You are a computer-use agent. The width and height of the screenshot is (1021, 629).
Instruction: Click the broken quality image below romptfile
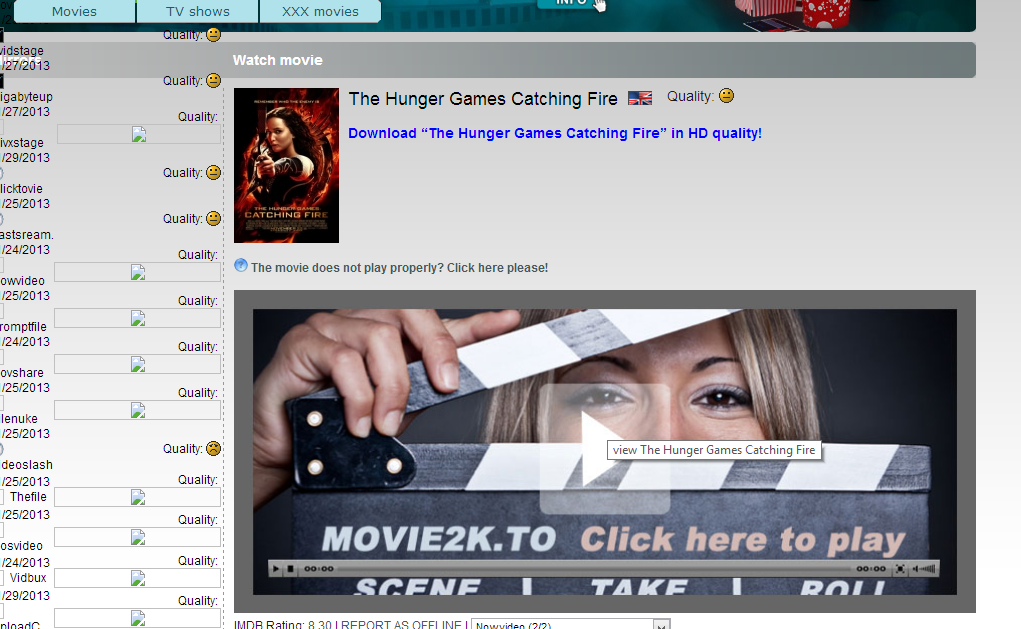click(x=137, y=364)
